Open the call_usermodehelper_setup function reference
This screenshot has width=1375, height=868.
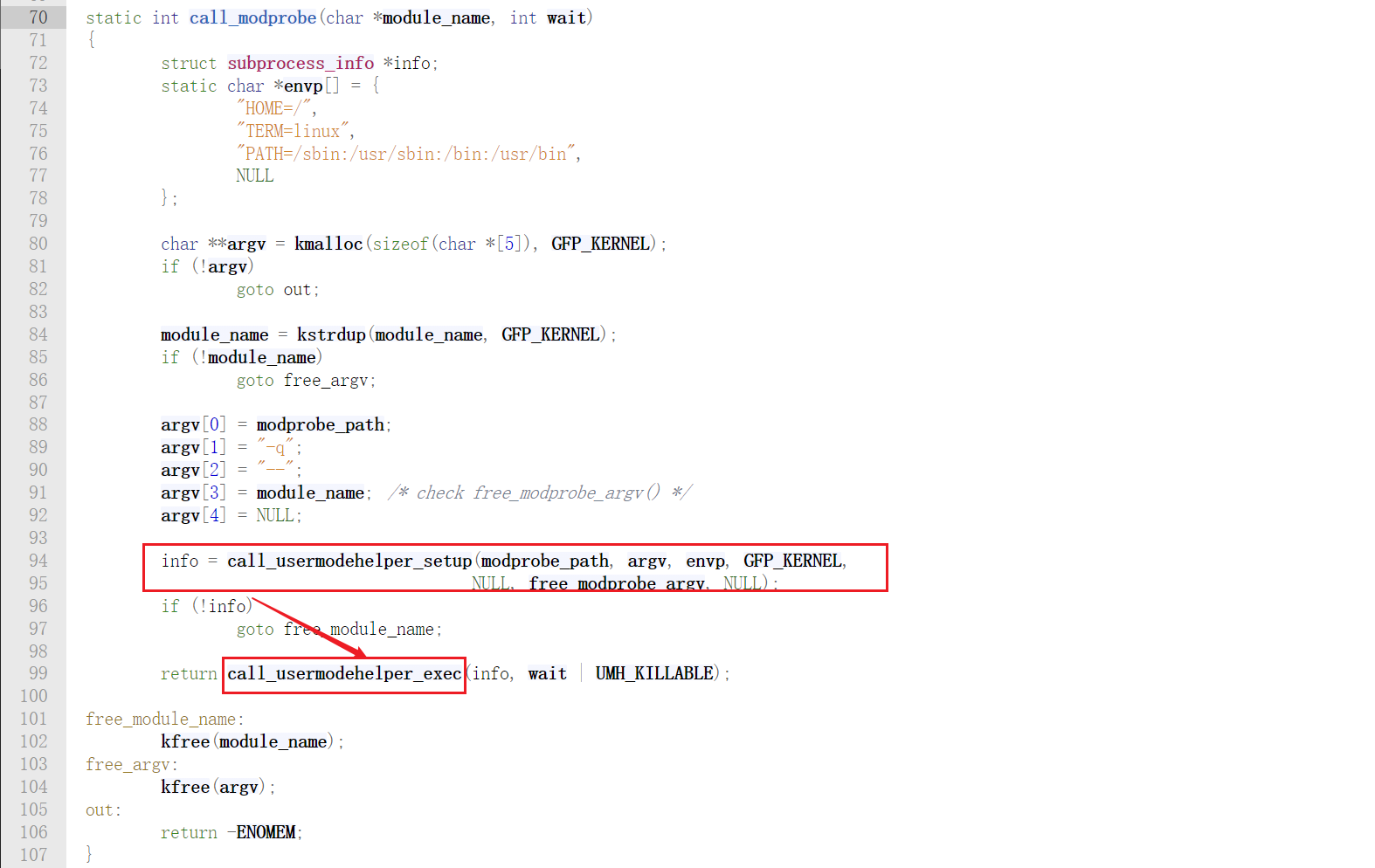point(349,561)
